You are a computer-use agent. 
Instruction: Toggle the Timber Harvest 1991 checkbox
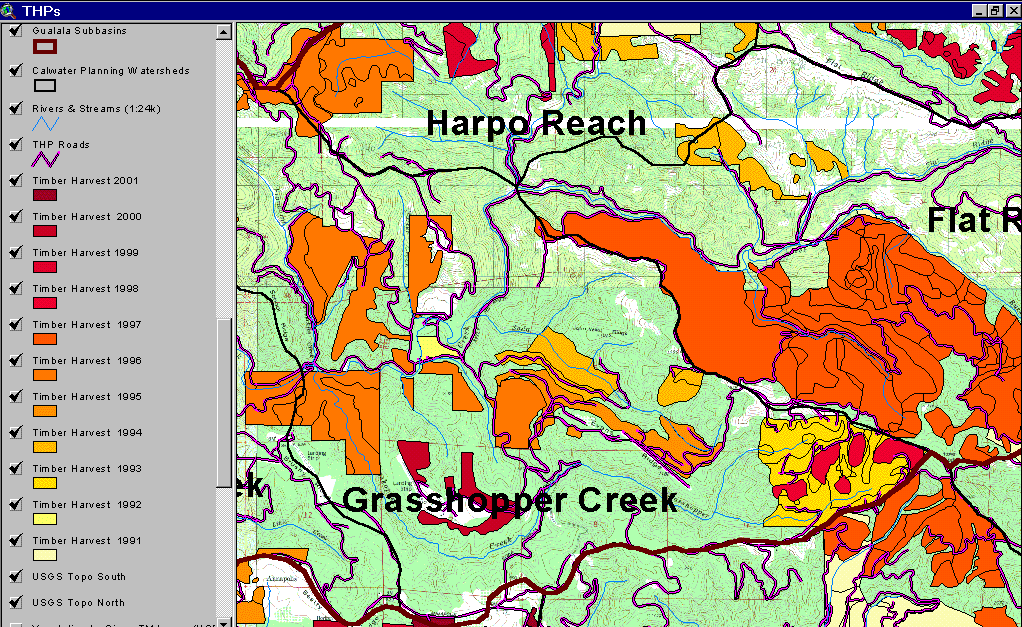click(16, 540)
